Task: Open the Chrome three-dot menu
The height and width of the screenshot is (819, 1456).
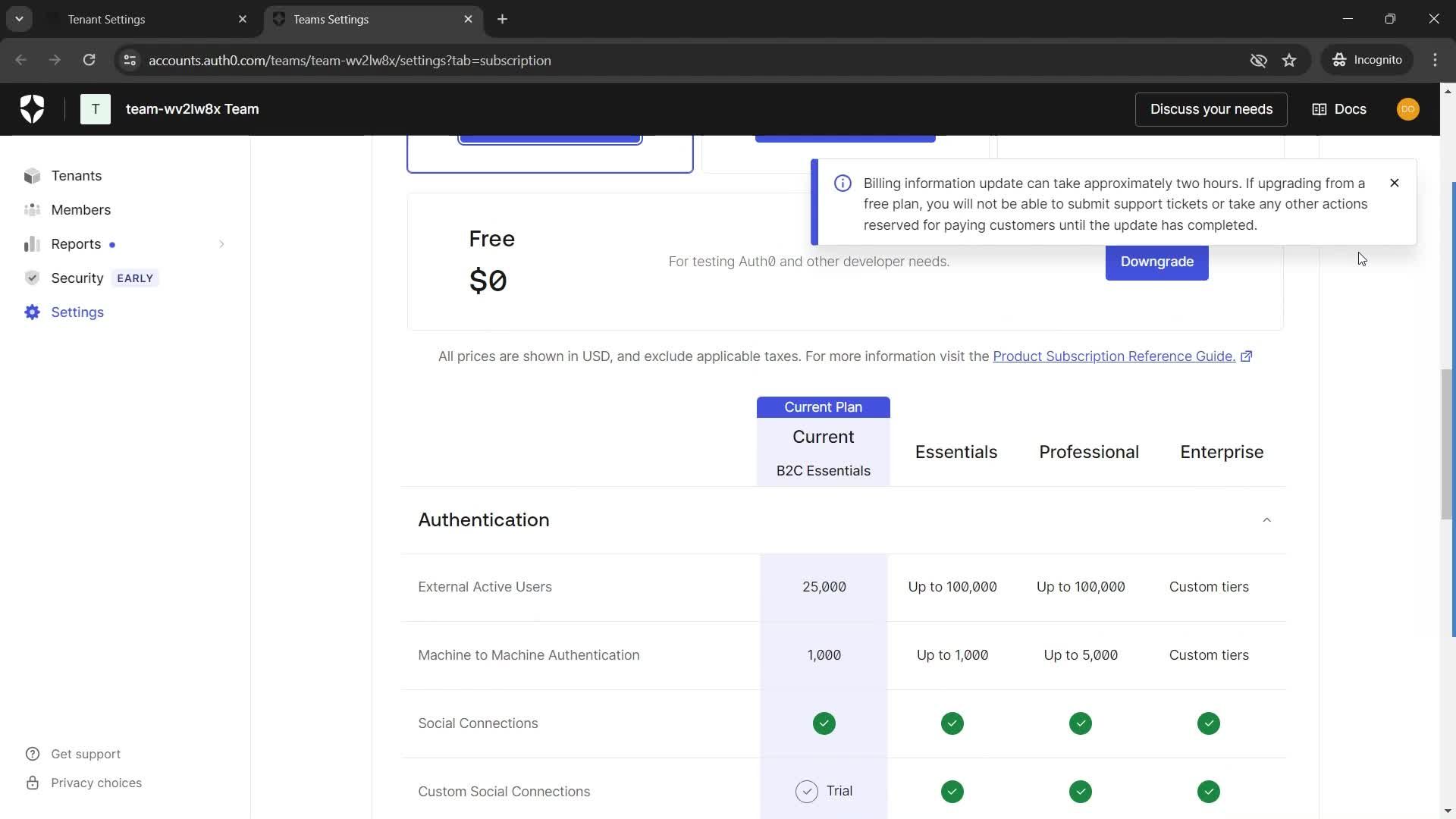Action: [x=1435, y=60]
